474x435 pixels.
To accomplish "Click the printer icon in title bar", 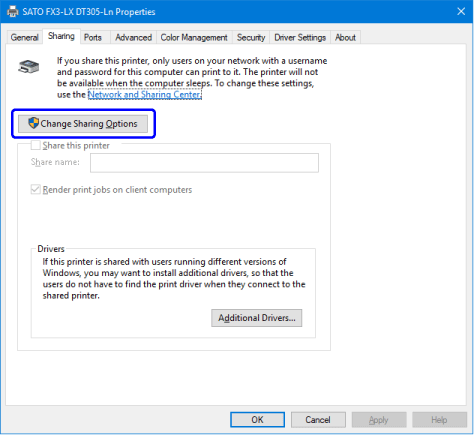I will tap(13, 12).
